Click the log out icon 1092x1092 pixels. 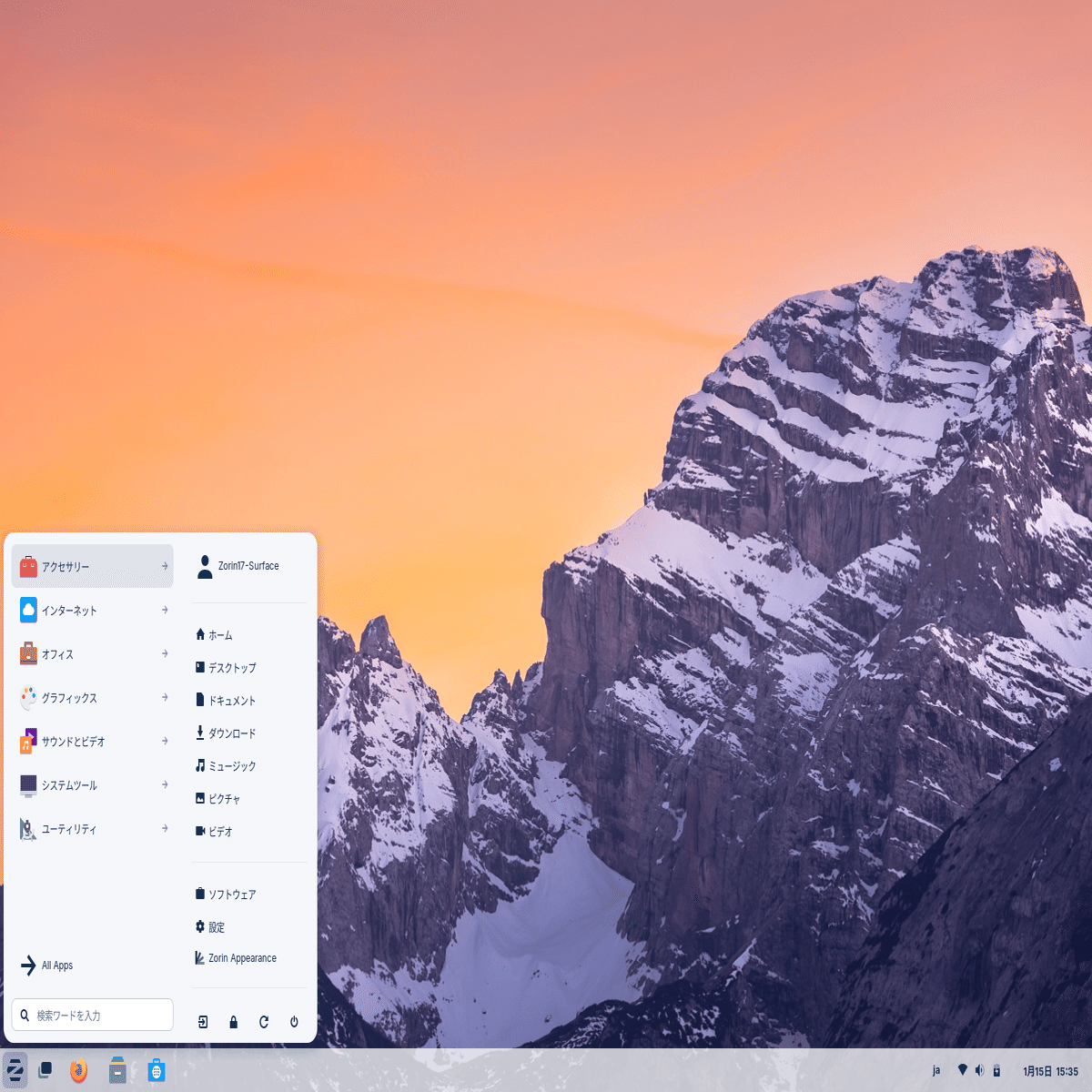202,1021
